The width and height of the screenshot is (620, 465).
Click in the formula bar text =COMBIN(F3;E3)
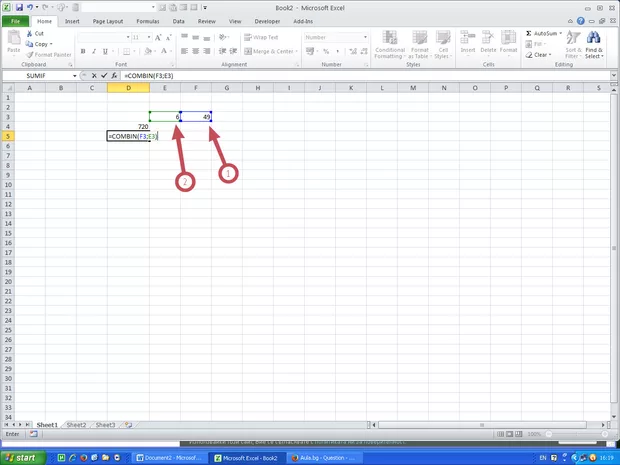point(149,76)
